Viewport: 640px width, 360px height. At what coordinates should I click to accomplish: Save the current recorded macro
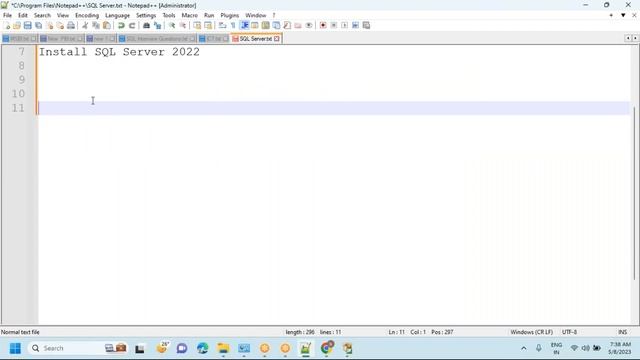pos(367,25)
